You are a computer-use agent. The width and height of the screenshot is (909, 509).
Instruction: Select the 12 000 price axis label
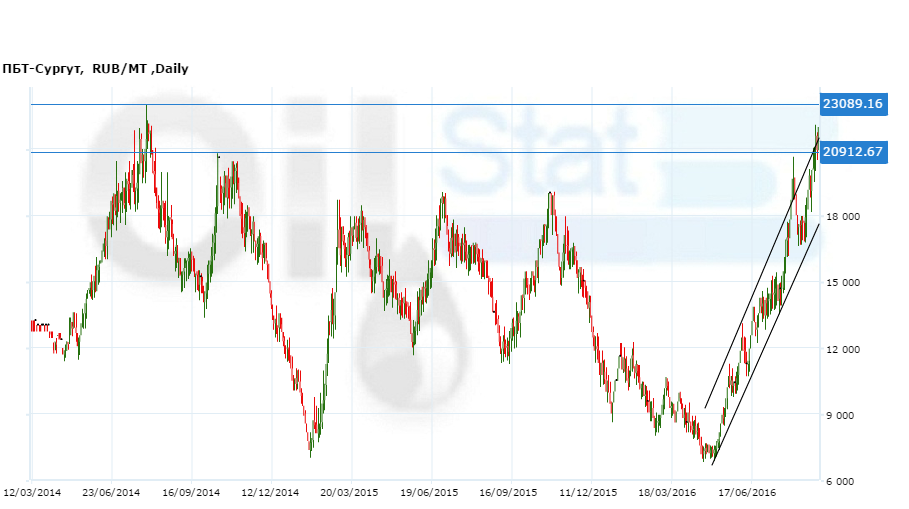click(x=847, y=349)
